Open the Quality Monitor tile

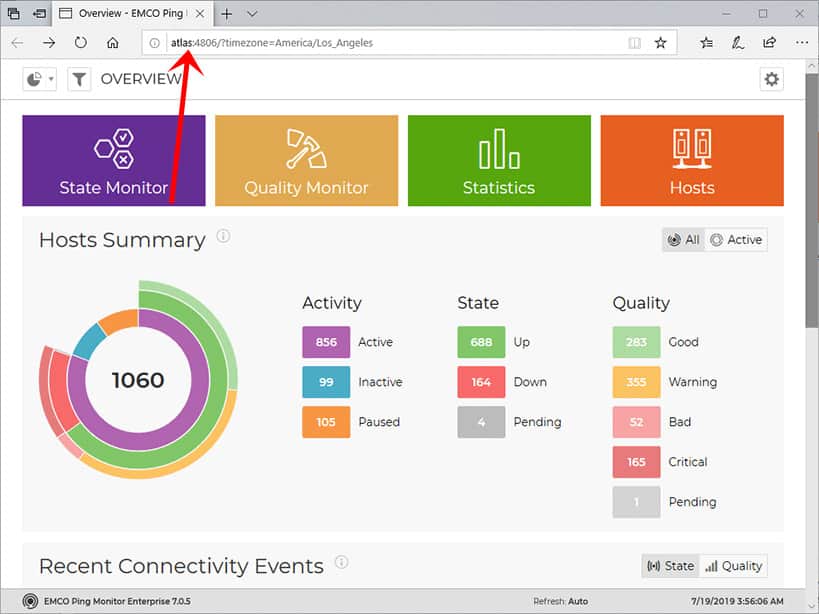click(x=307, y=160)
